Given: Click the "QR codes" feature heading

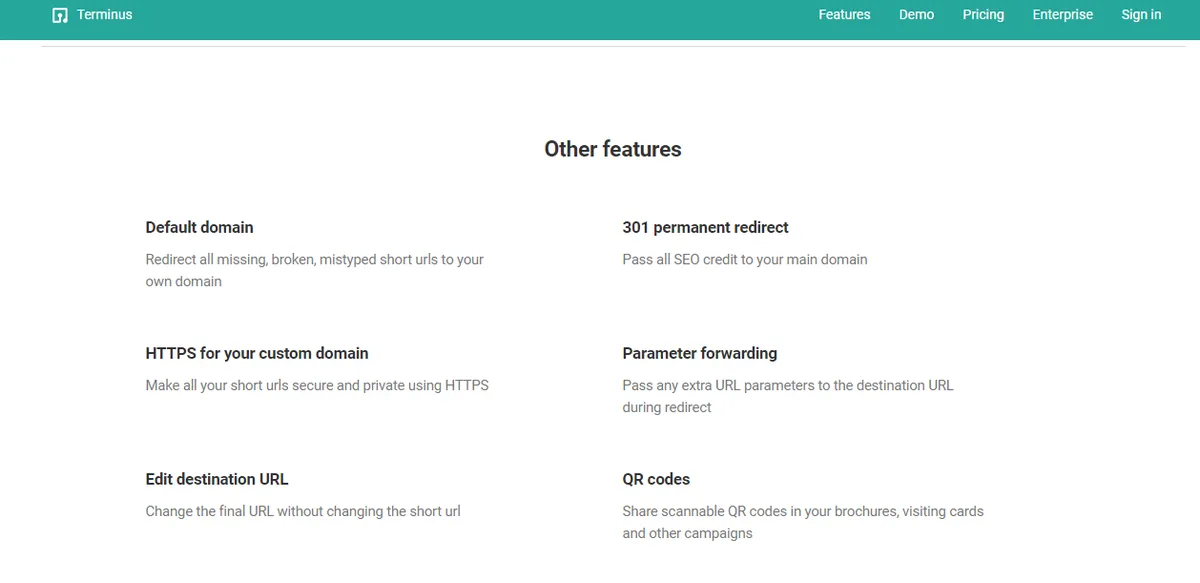Looking at the screenshot, I should click(656, 479).
